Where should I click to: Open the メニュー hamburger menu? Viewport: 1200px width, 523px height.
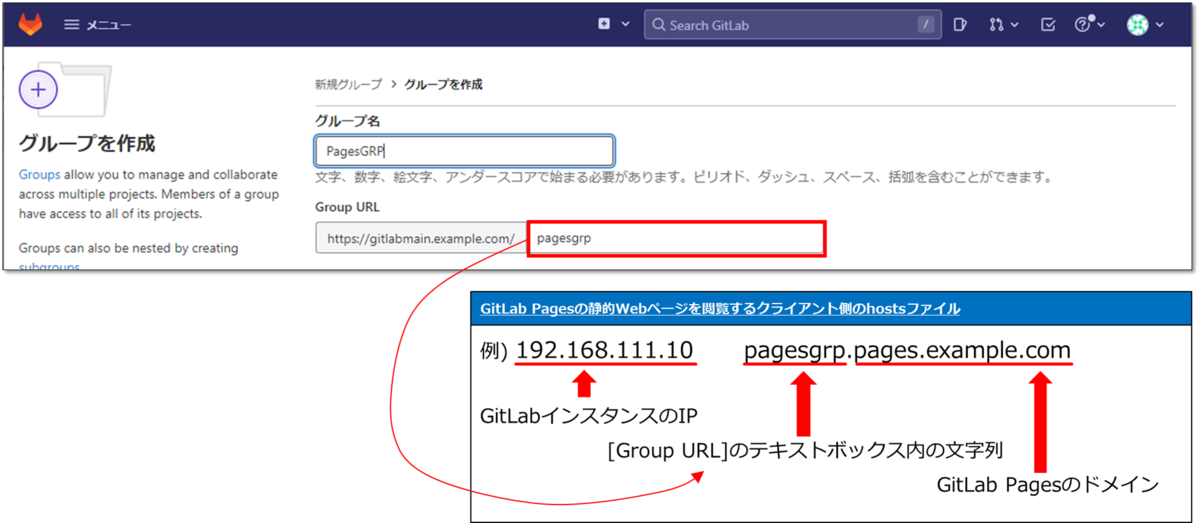coord(98,25)
